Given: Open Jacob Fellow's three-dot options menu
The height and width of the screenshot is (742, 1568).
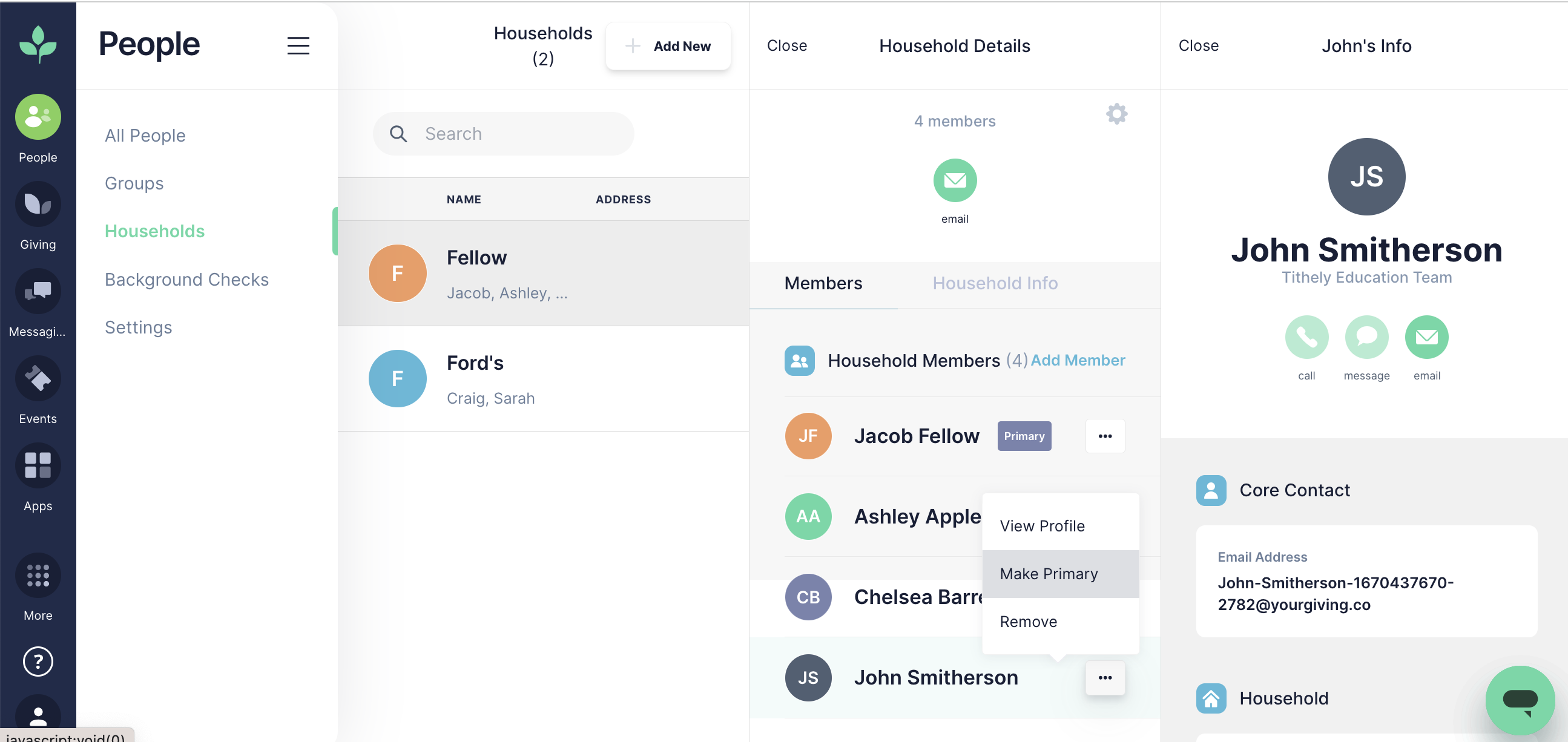Looking at the screenshot, I should 1104,436.
